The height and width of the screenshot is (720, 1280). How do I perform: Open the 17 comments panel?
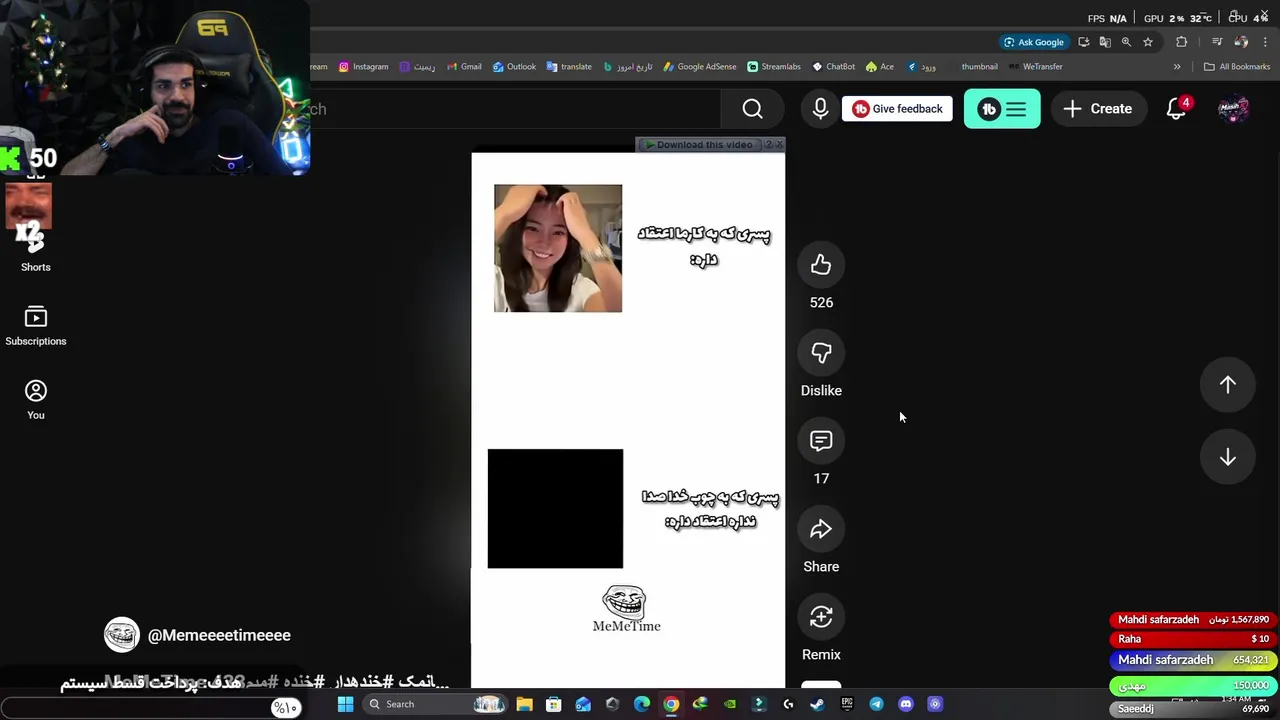pos(821,441)
